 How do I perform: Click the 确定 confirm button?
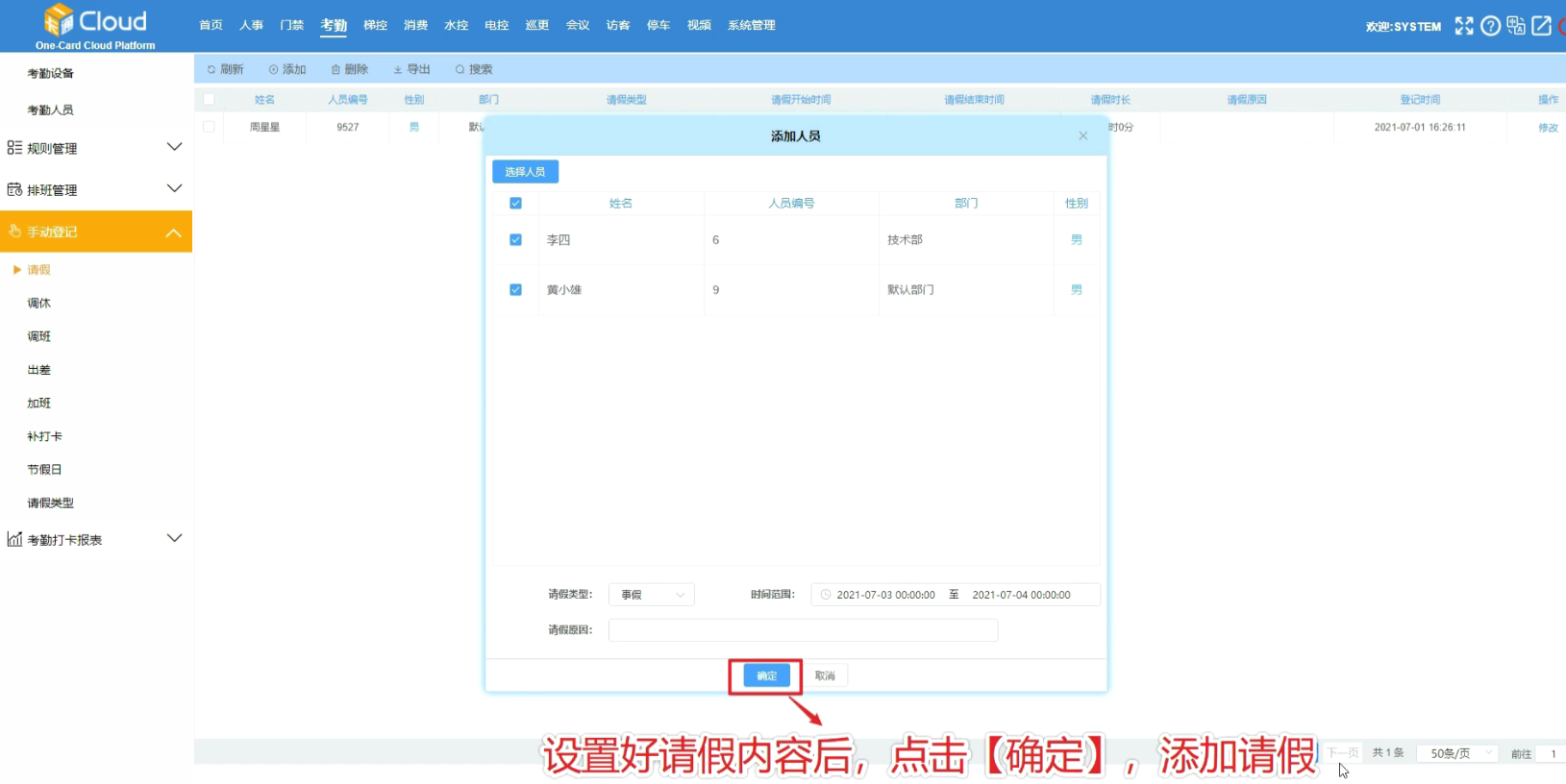(766, 675)
